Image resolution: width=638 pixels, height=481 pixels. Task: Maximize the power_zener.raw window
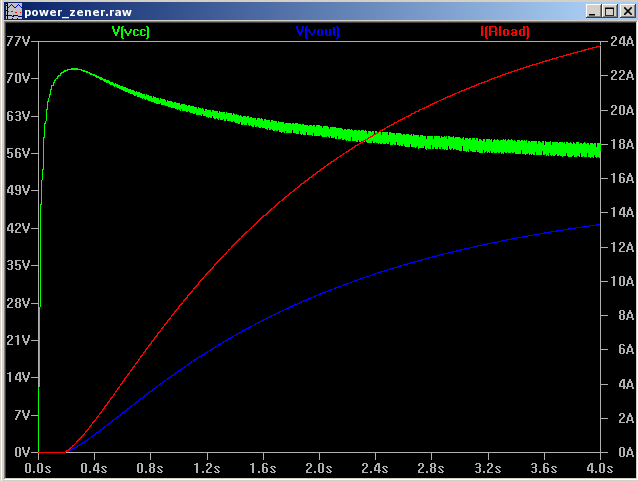click(609, 11)
